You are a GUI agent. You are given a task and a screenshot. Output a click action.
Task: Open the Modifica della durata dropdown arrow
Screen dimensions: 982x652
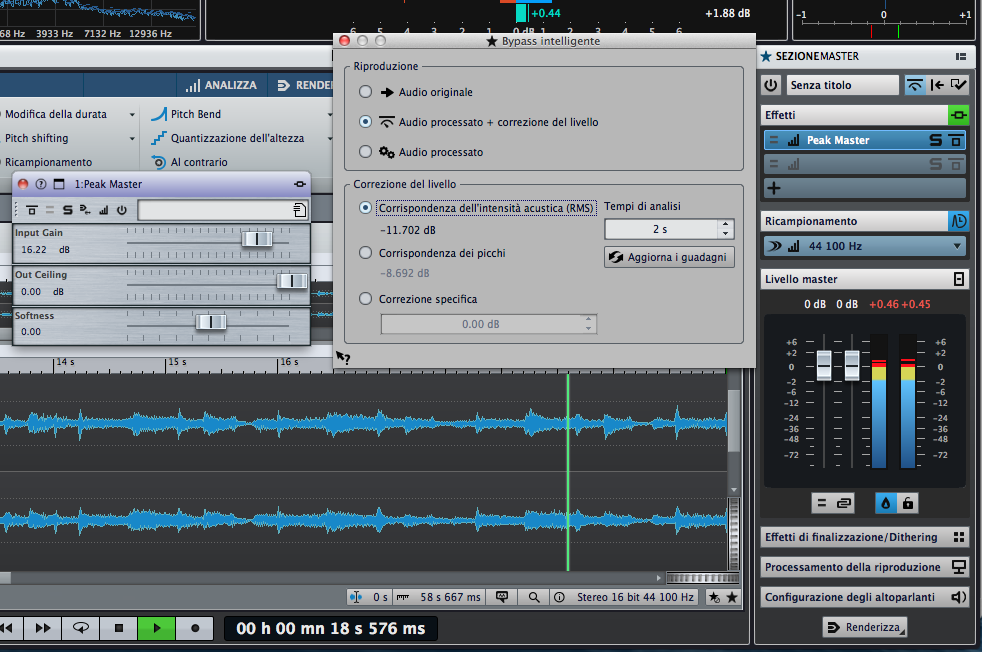pyautogui.click(x=132, y=115)
